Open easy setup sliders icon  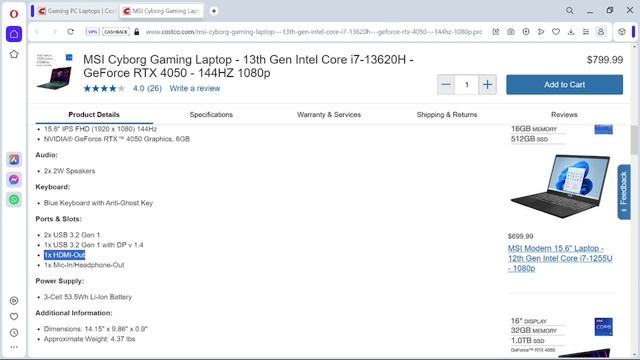point(586,32)
